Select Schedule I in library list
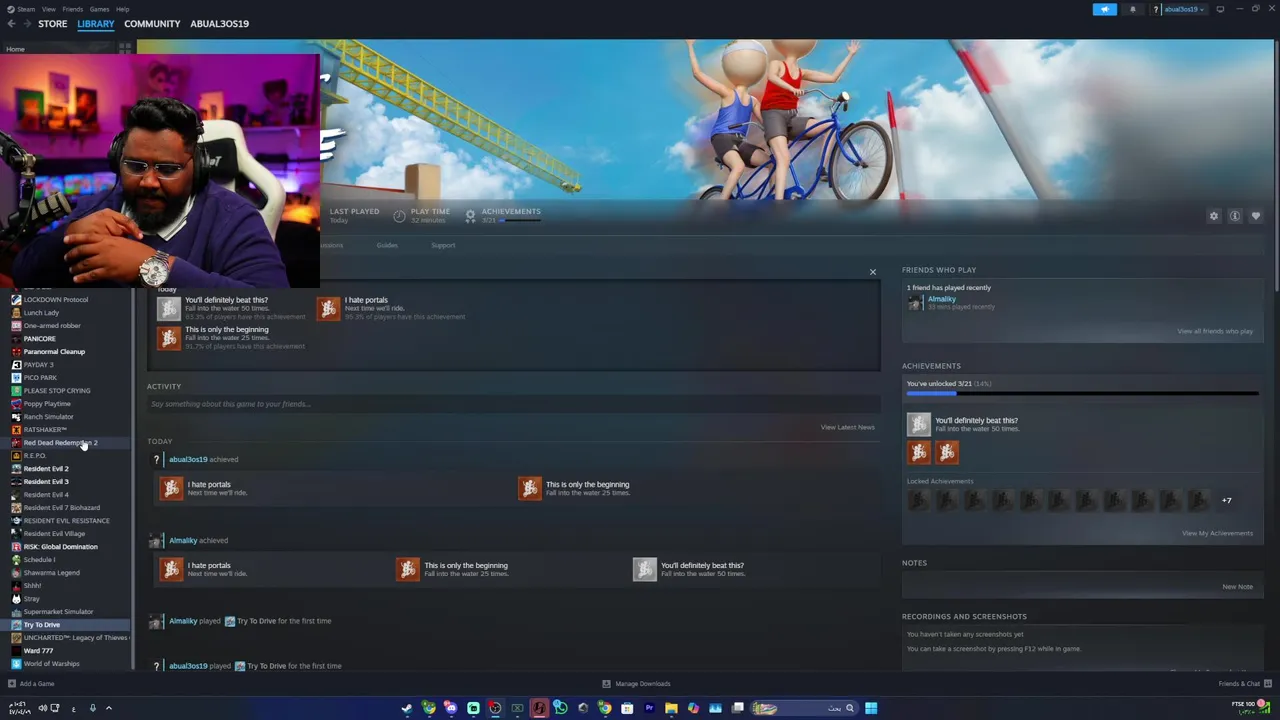This screenshot has width=1280, height=720. pyautogui.click(x=39, y=560)
